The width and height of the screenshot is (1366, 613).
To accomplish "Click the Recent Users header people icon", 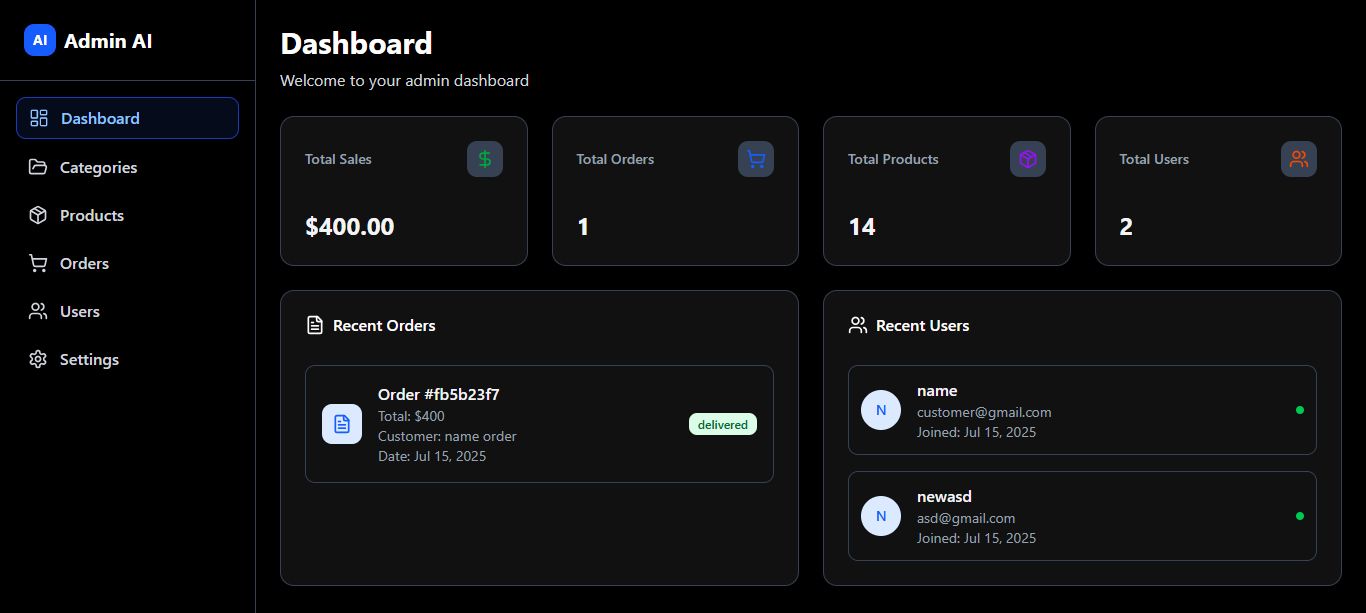I will [x=858, y=325].
